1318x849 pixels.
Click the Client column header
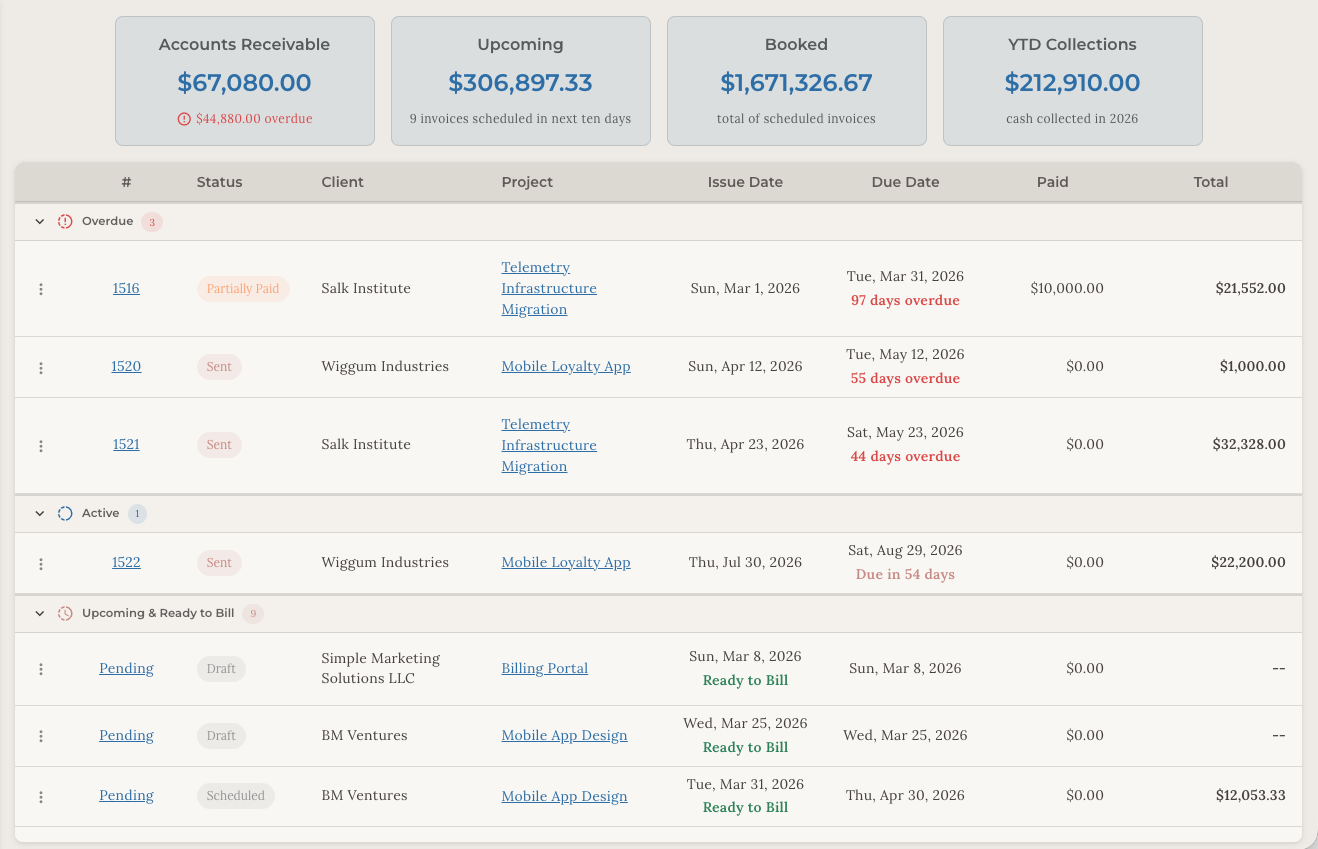(x=343, y=182)
